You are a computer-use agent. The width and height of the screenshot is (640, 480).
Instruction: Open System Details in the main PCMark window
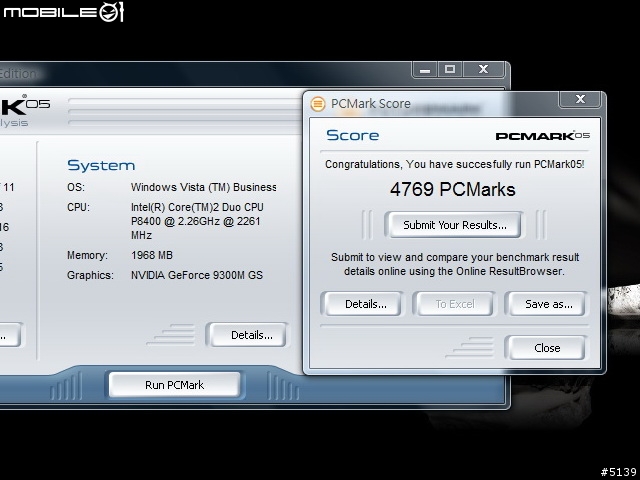click(248, 335)
